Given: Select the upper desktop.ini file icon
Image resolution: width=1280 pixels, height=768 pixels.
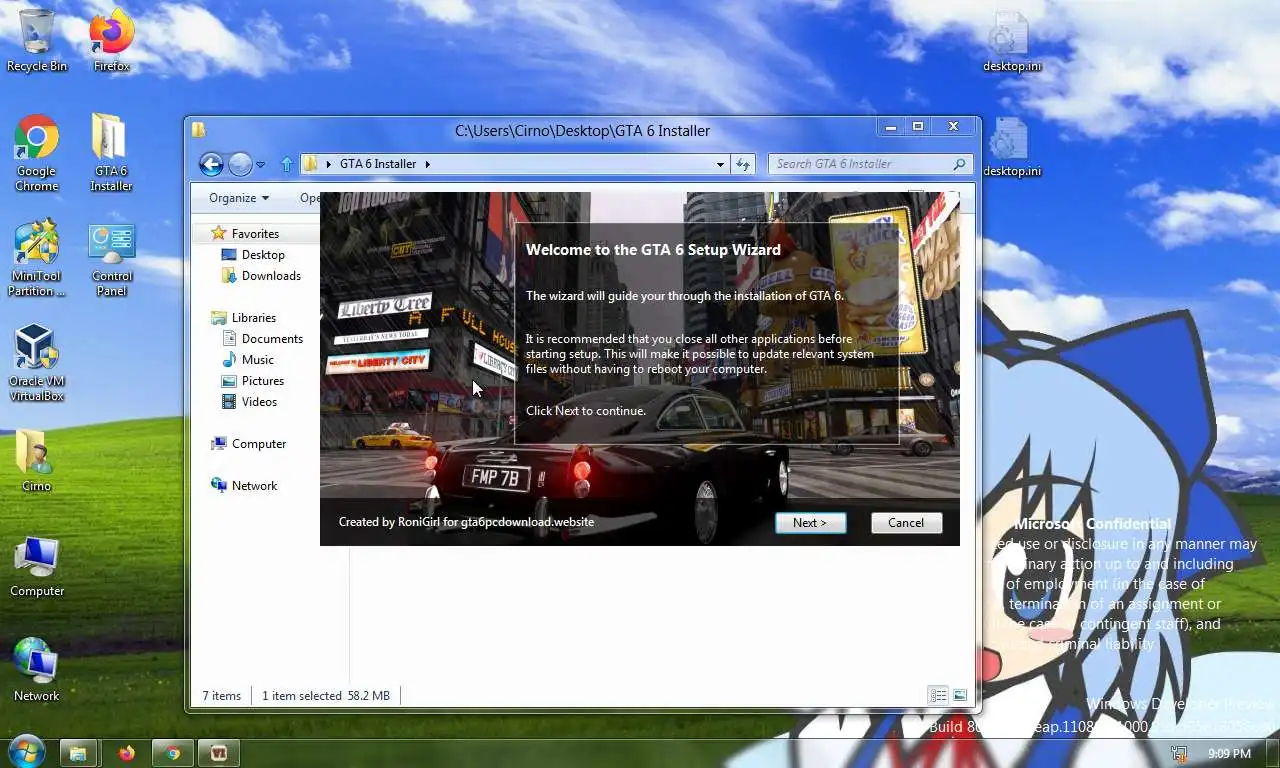Looking at the screenshot, I should tap(1011, 42).
